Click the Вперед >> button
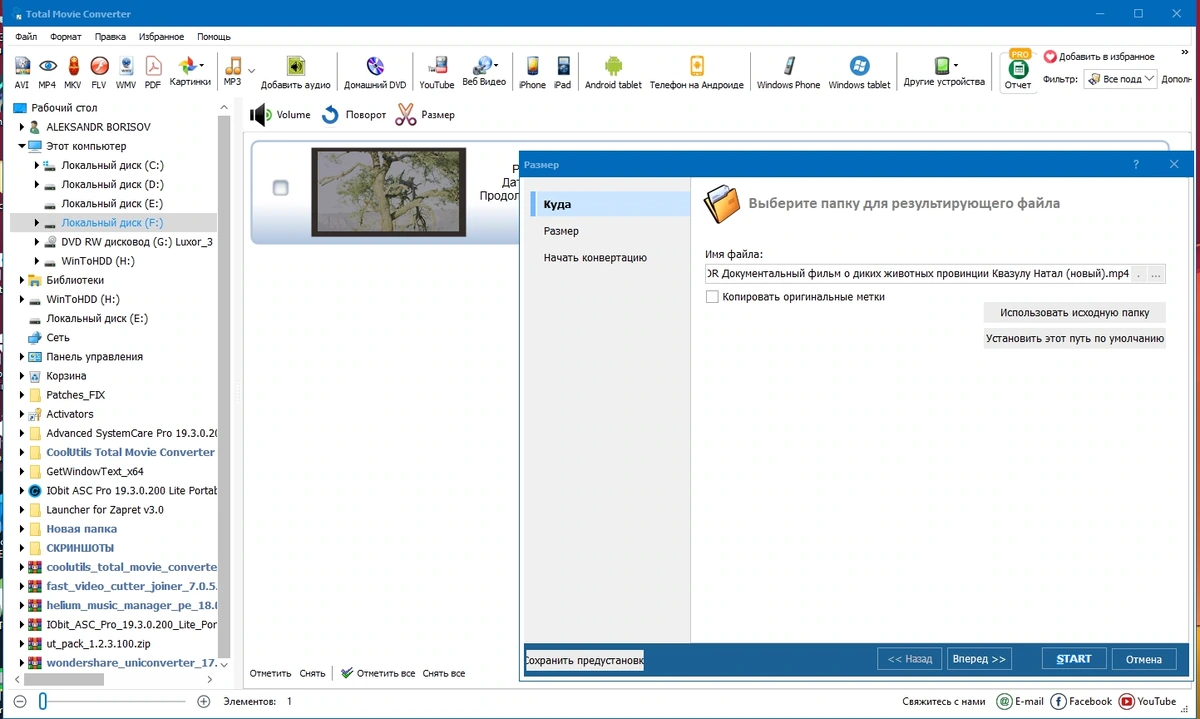 (x=979, y=659)
